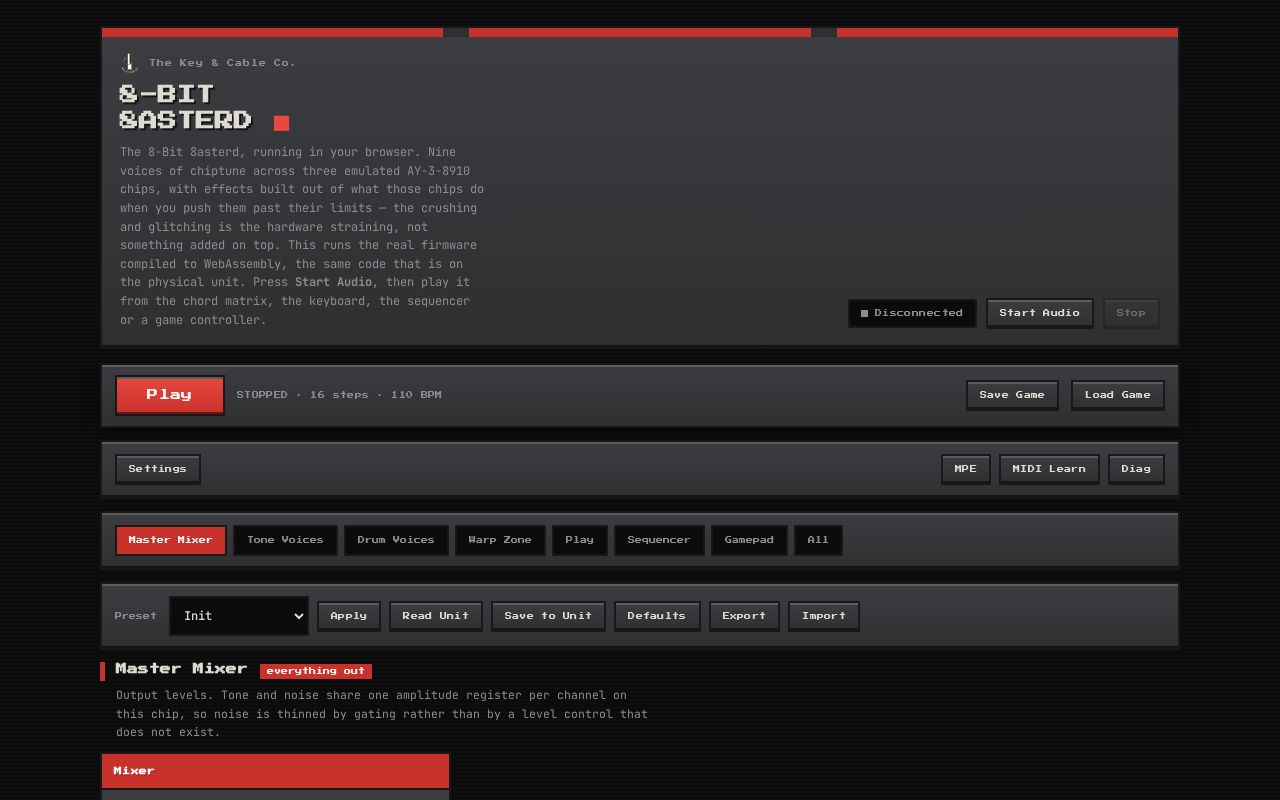
Task: Import a preset file
Action: tap(823, 616)
